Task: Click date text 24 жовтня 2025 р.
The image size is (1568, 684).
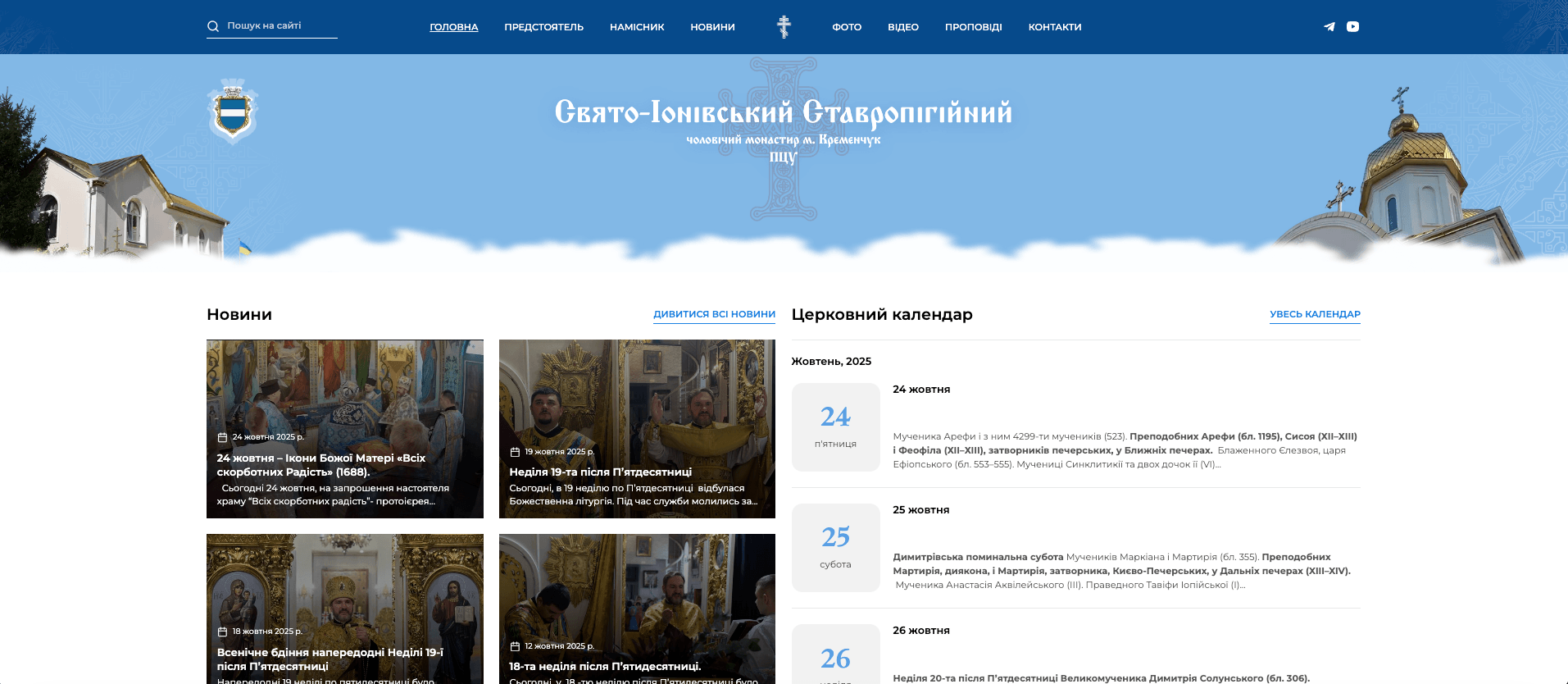Action: [x=268, y=437]
